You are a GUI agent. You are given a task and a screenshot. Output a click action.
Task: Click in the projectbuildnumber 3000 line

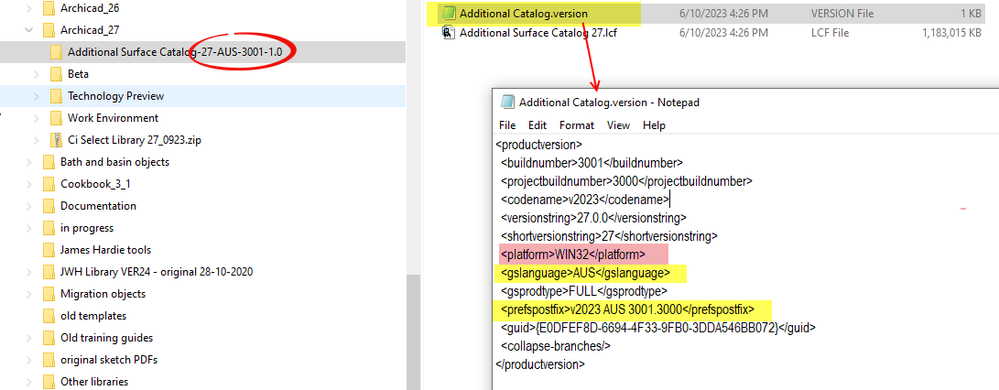[x=626, y=181]
